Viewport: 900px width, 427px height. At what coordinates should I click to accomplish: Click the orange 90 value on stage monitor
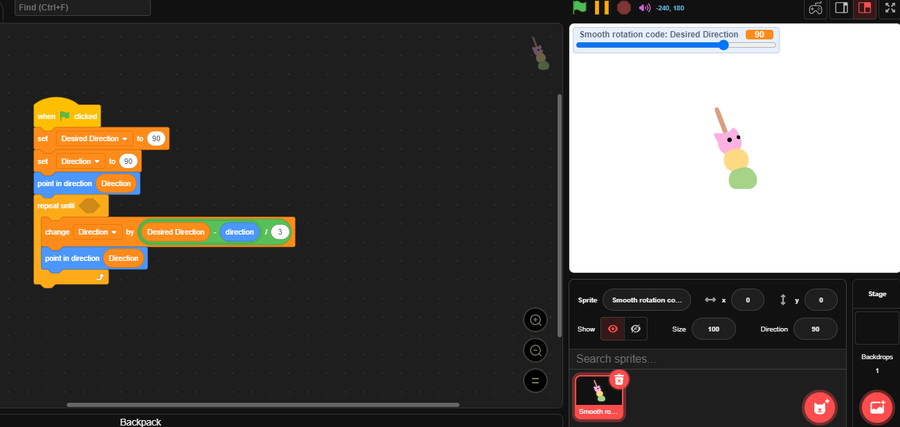click(759, 34)
